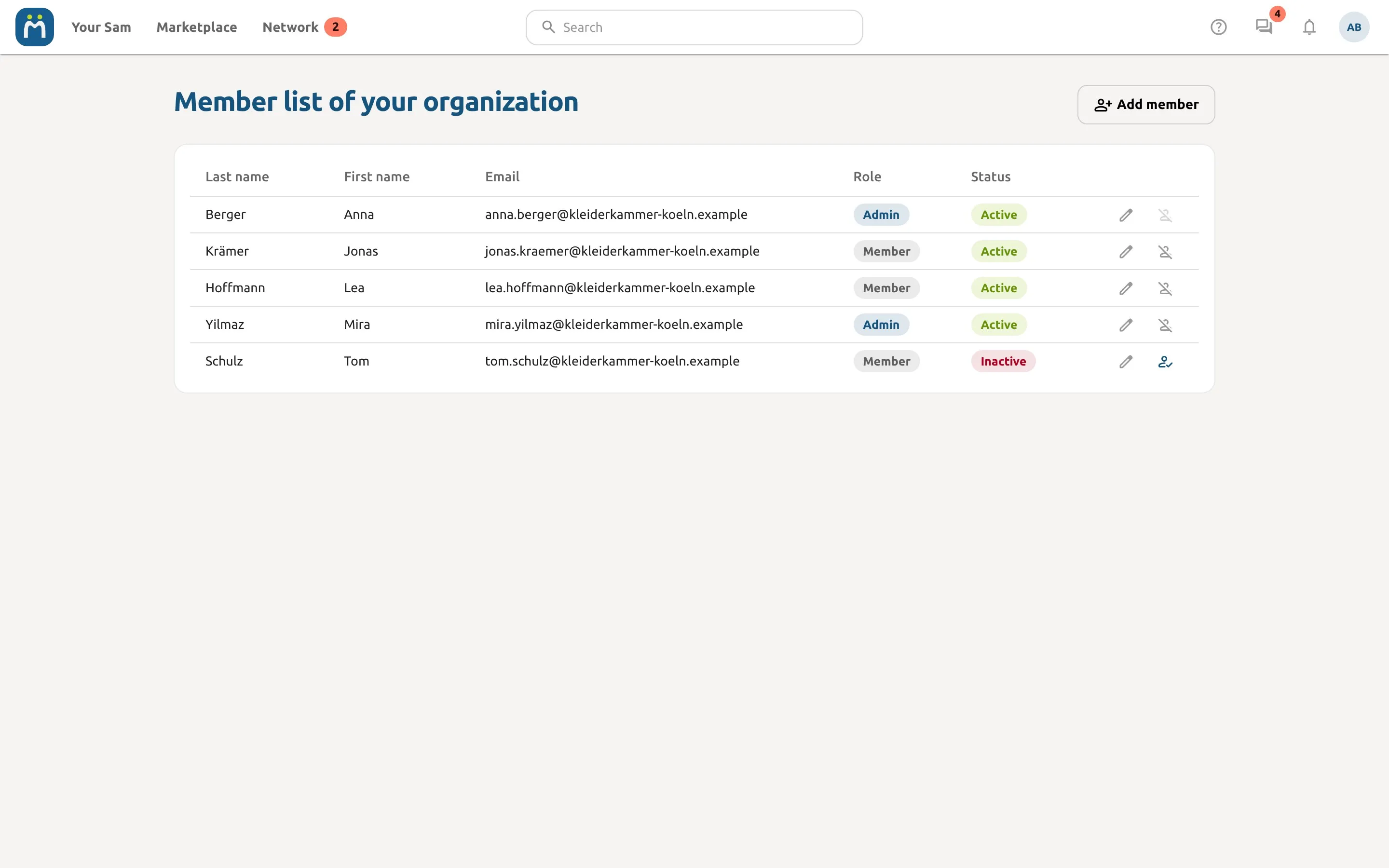
Task: Click first name Mira
Action: pos(357,325)
